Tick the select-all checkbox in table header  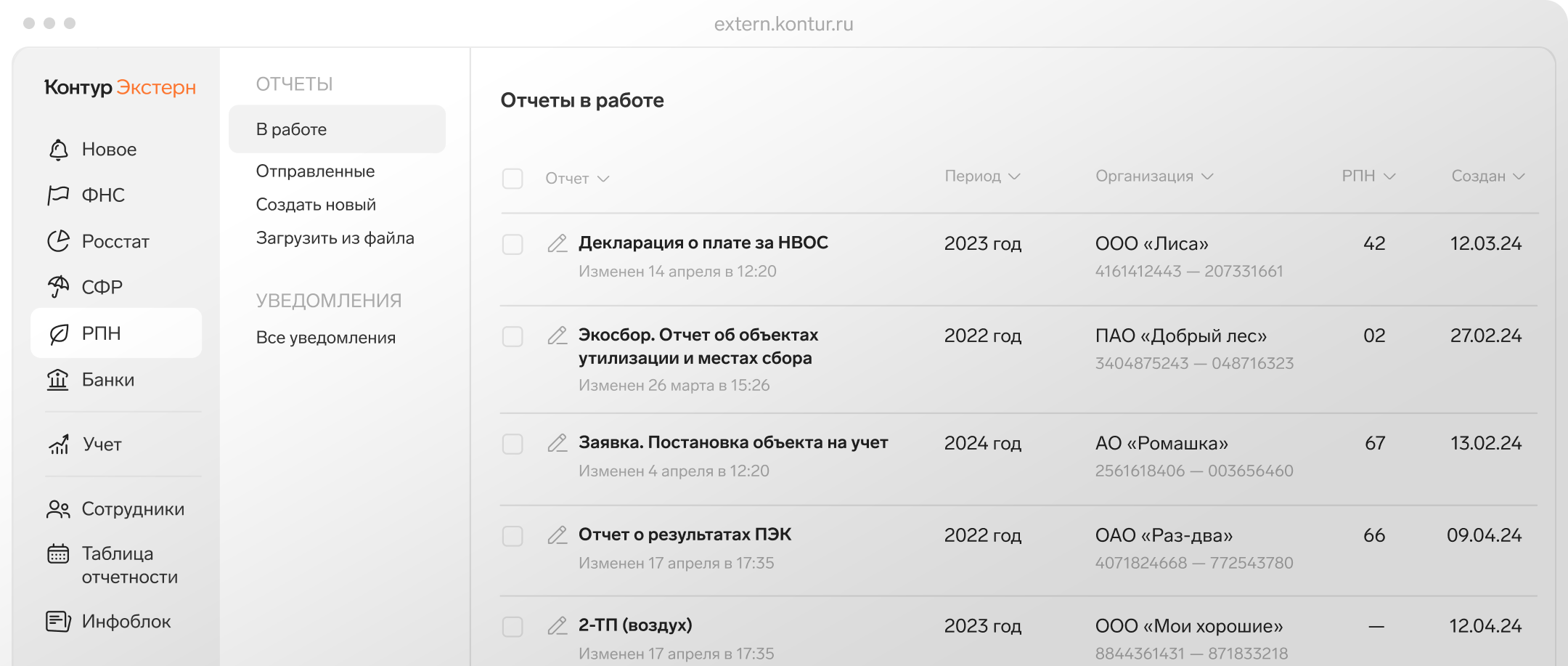pos(513,179)
